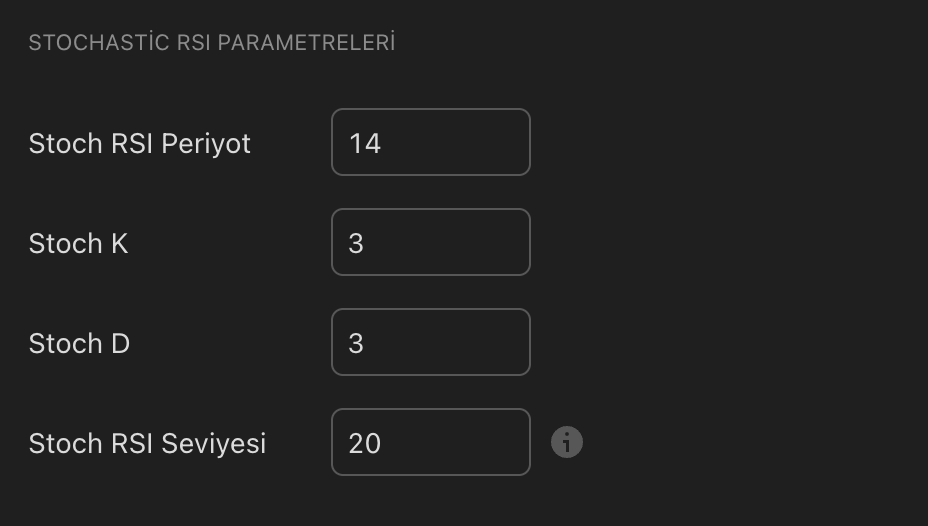Viewport: 928px width, 526px height.
Task: Place cursor on value 20 in level field
Action: point(365,443)
